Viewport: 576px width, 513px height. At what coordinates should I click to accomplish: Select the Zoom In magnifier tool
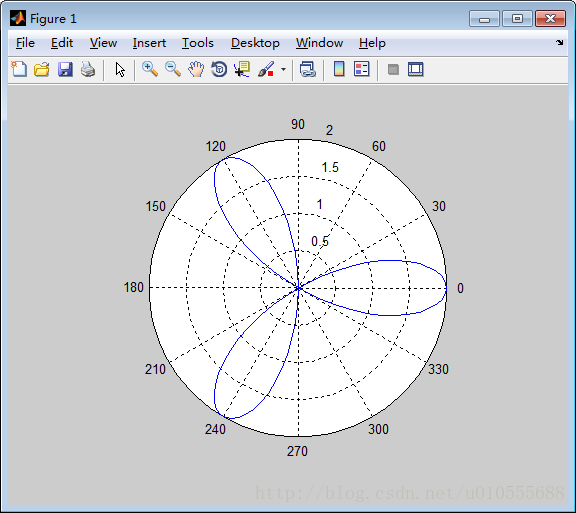click(150, 69)
